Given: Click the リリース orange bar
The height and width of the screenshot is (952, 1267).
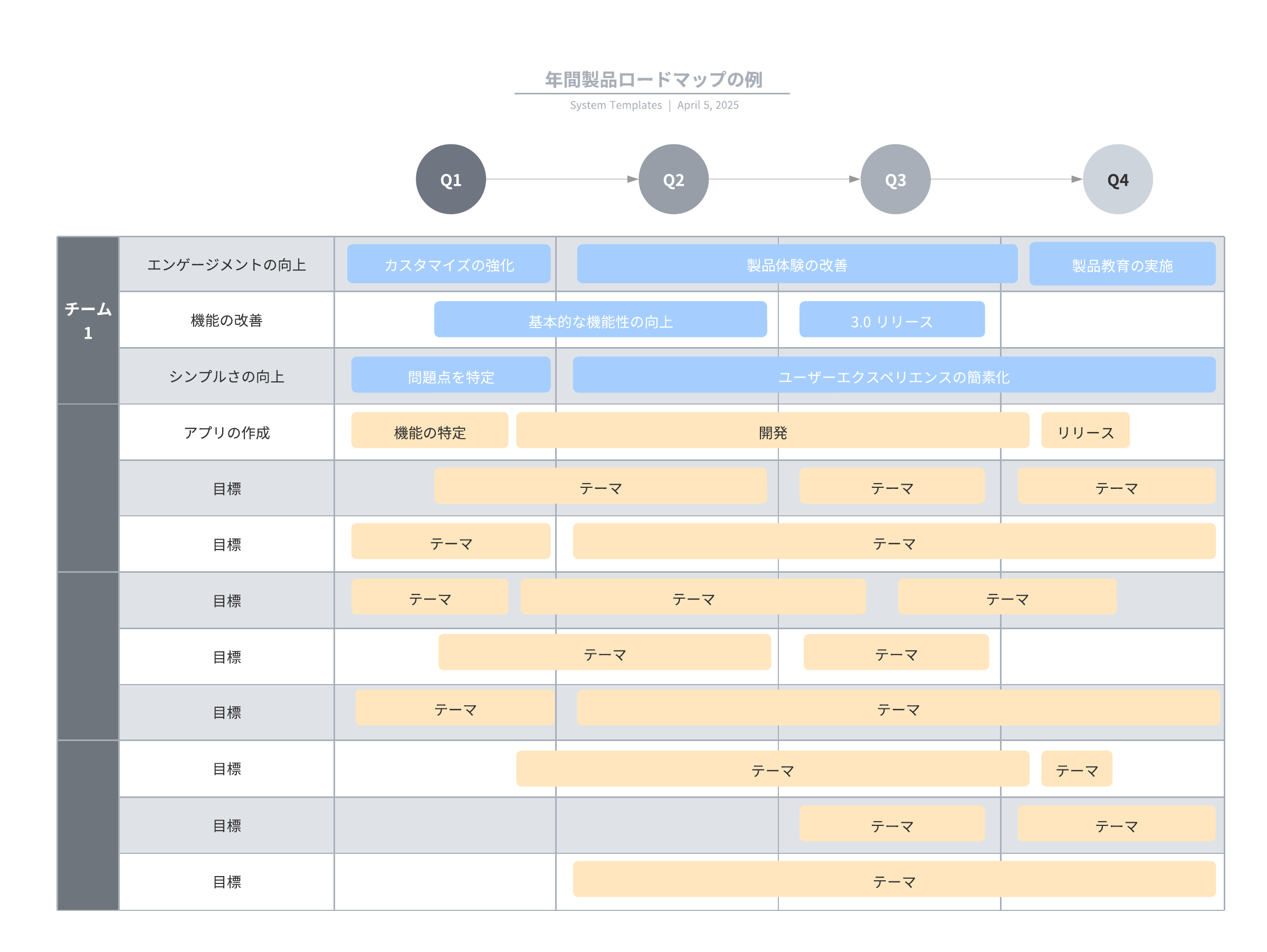Looking at the screenshot, I should (1085, 431).
